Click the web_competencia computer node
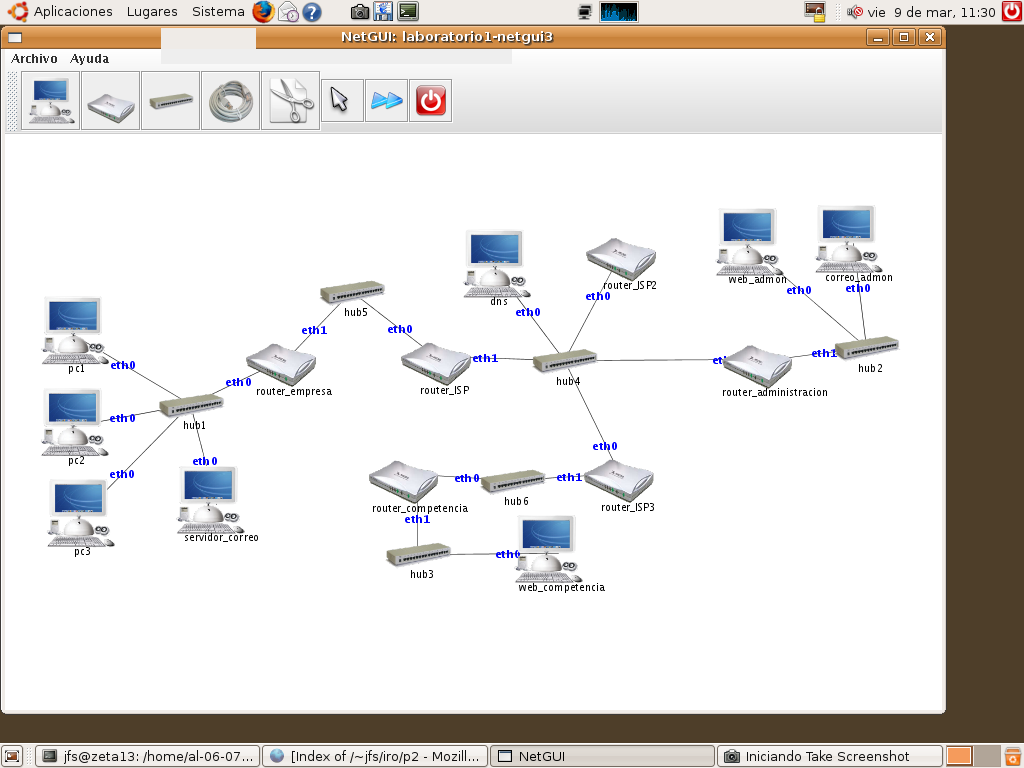This screenshot has height=768, width=1024. point(548,547)
